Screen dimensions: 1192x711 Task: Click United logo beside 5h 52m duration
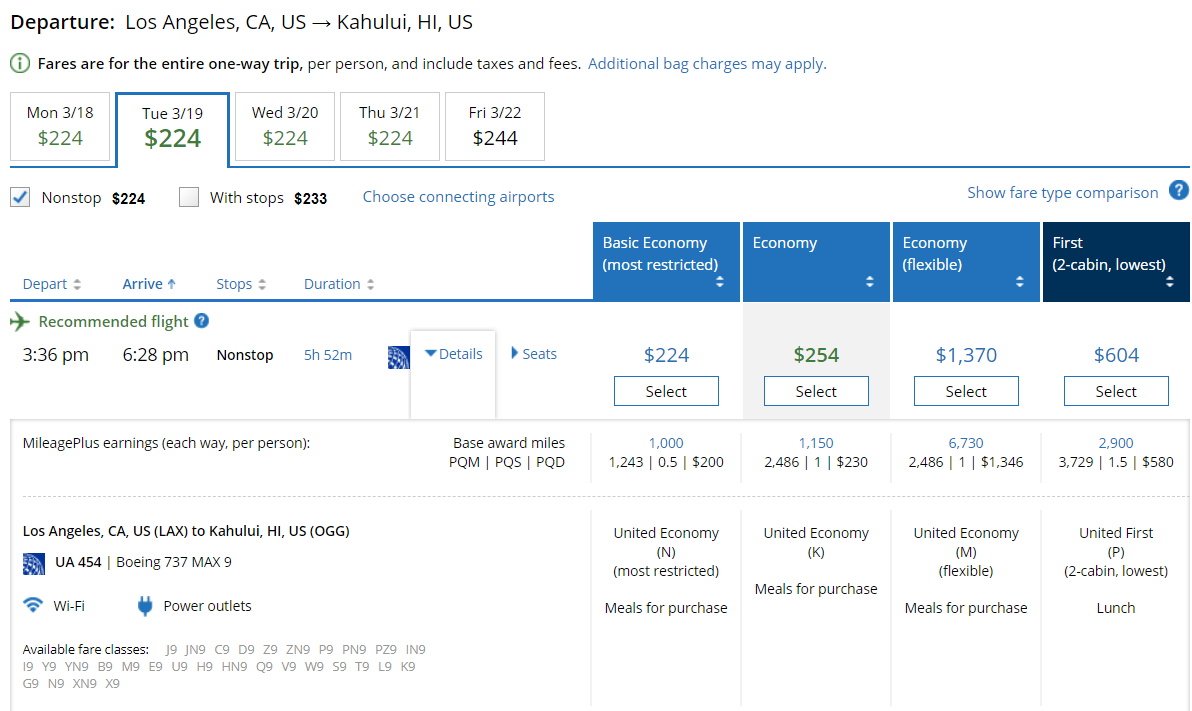398,357
